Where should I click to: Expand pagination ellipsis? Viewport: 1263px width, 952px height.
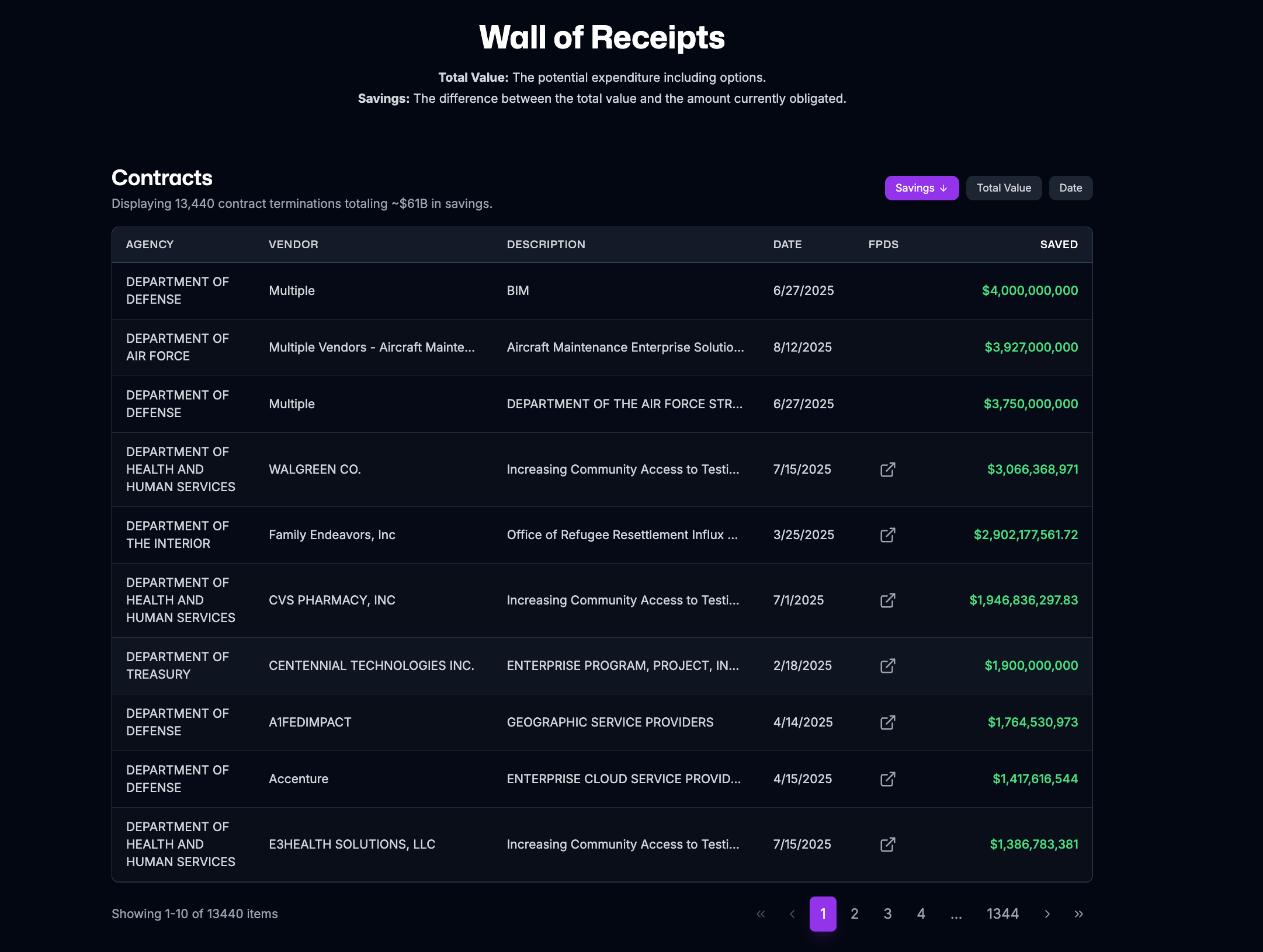click(x=956, y=914)
